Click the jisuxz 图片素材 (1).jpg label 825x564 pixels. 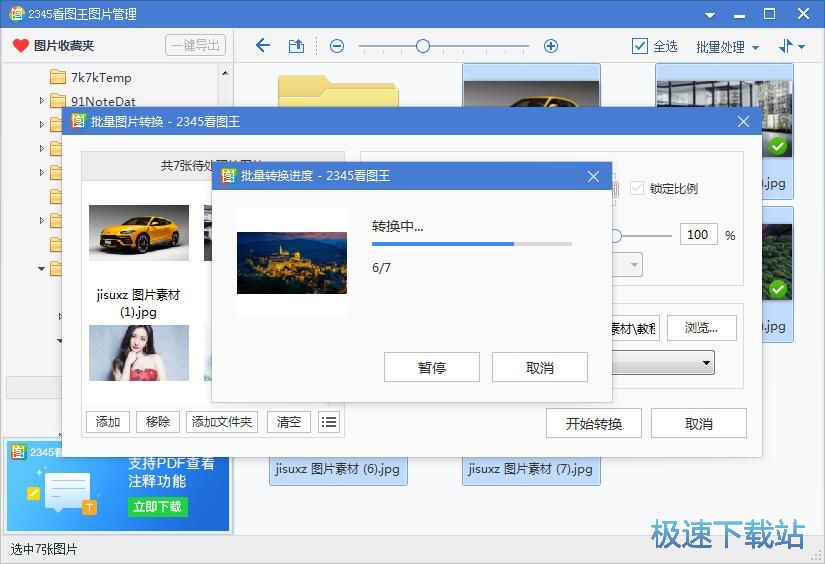click(138, 303)
